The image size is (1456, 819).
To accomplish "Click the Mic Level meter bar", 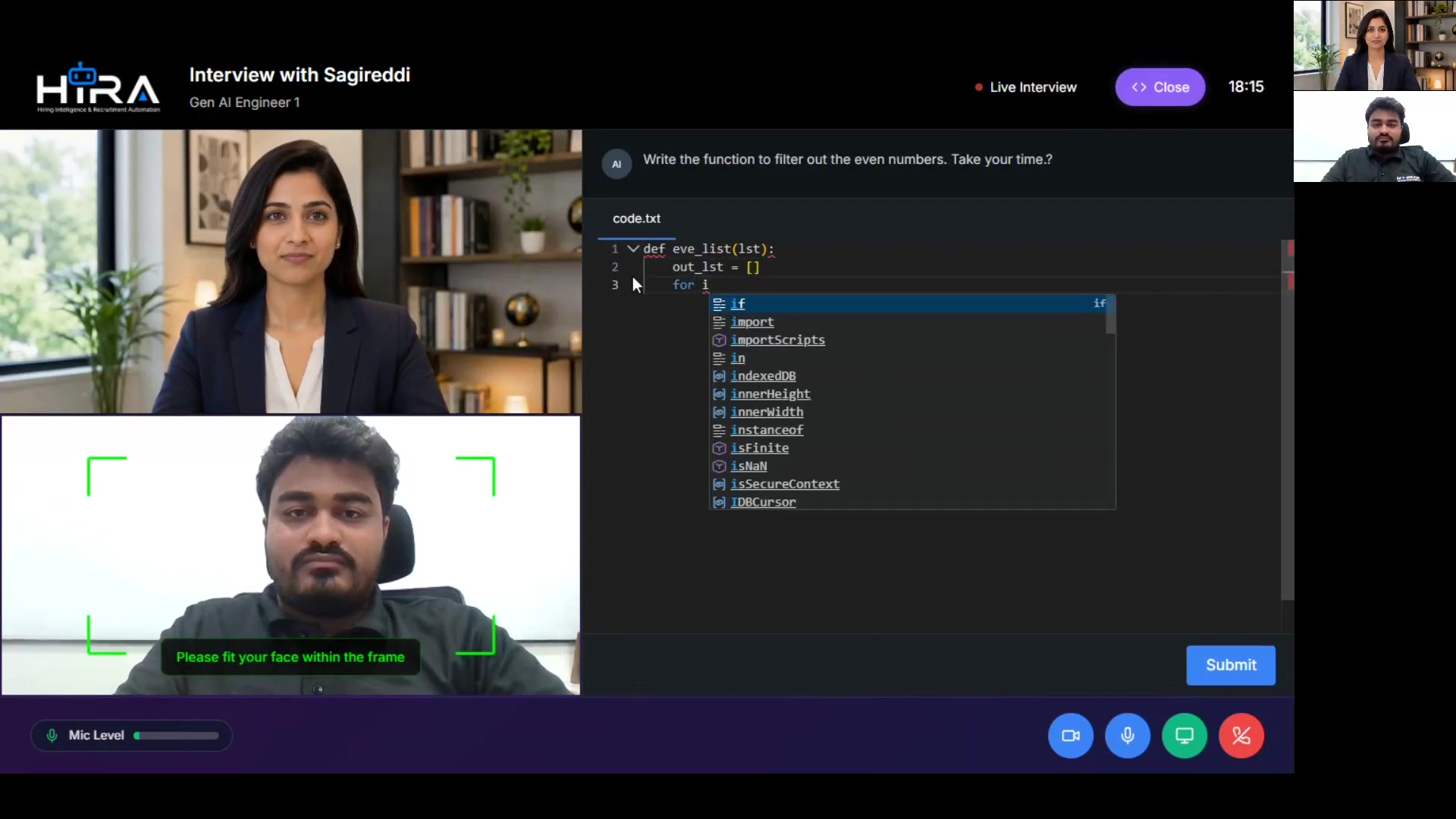I will (177, 736).
